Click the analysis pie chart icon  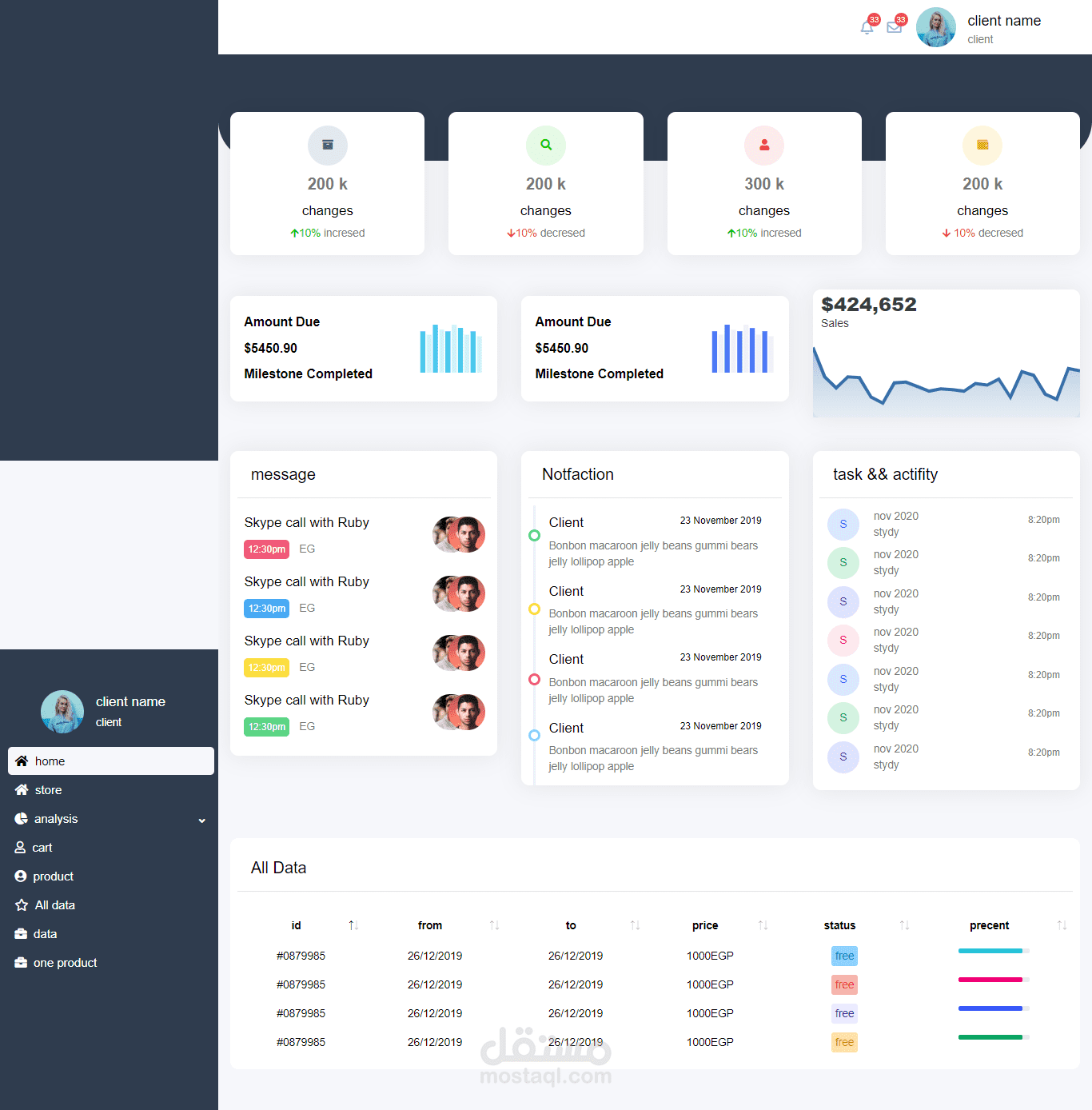coord(21,819)
